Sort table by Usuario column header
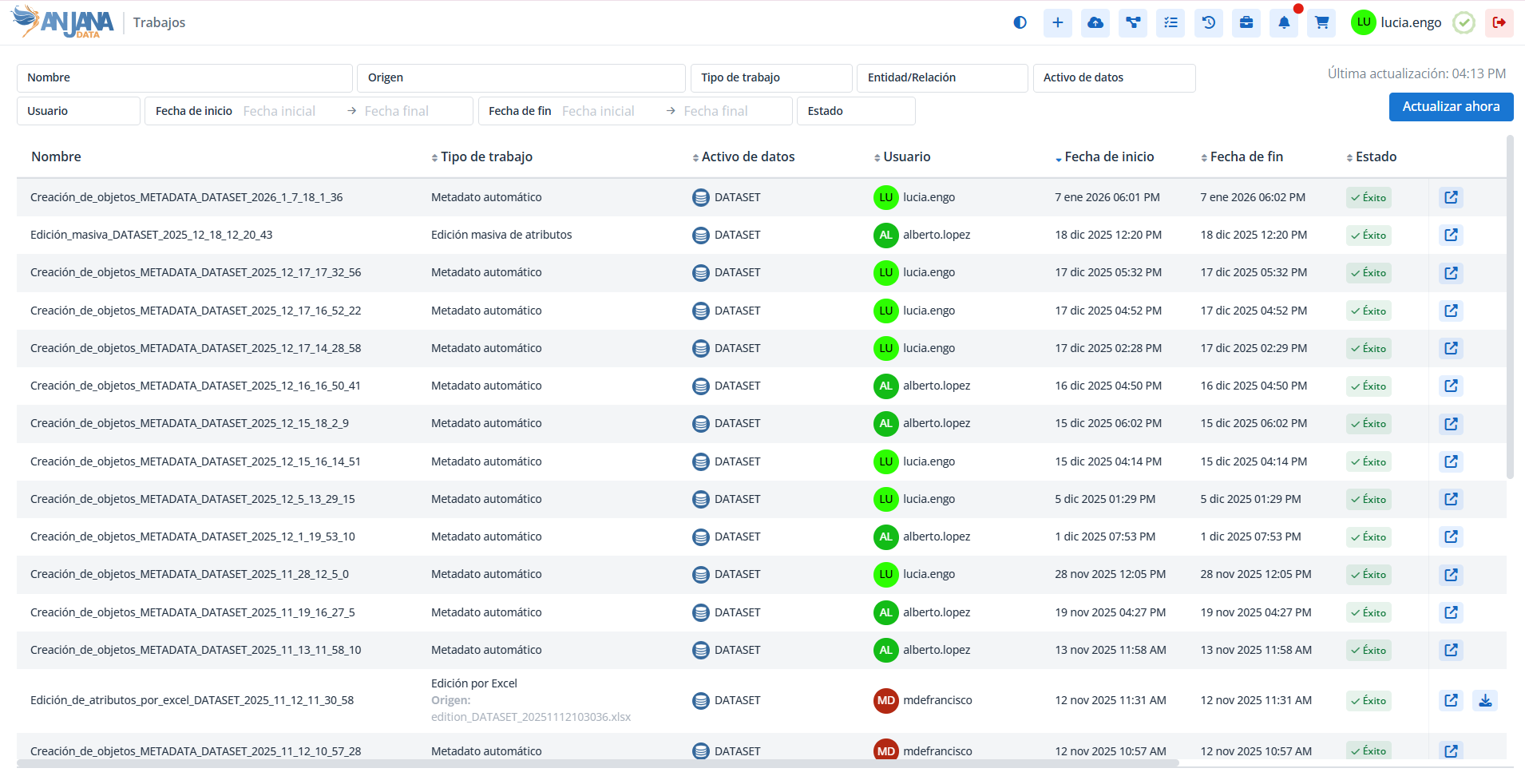 tap(905, 157)
